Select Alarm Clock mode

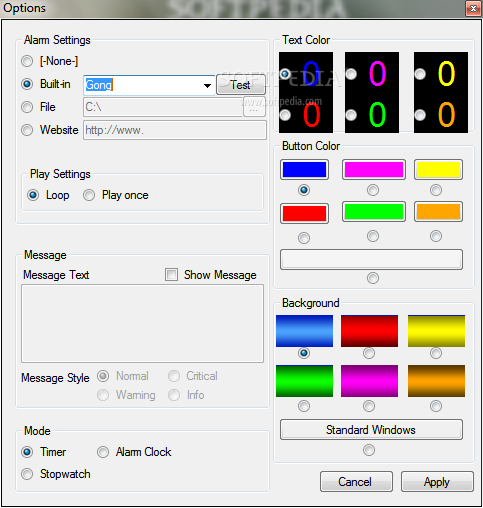point(103,452)
